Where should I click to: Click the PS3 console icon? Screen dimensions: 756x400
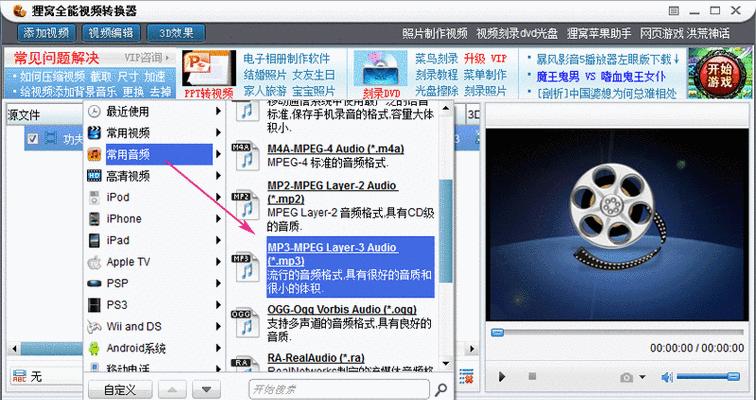(94, 305)
